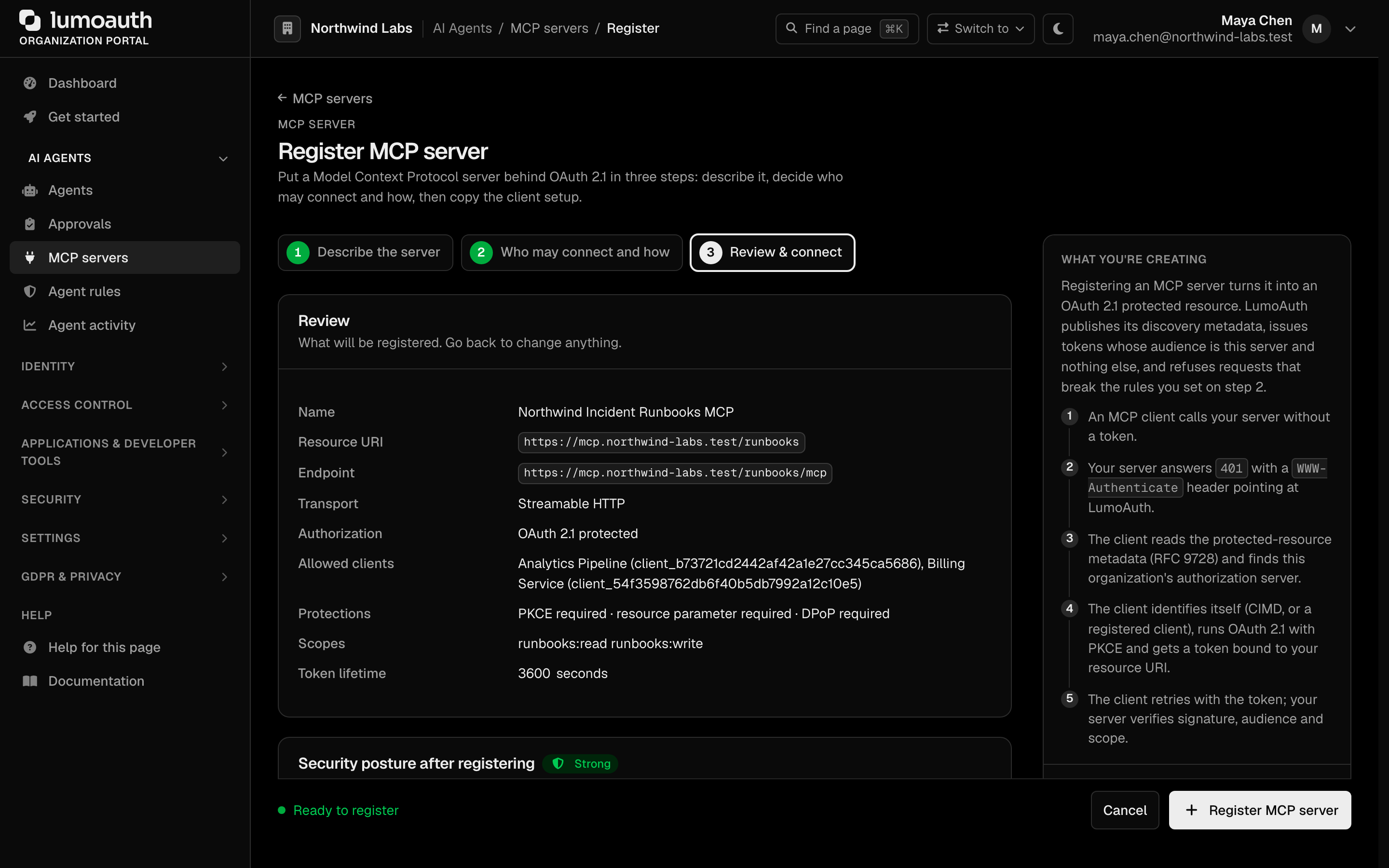Click the Resource URI code value
This screenshot has height=868, width=1389.
pyautogui.click(x=661, y=442)
